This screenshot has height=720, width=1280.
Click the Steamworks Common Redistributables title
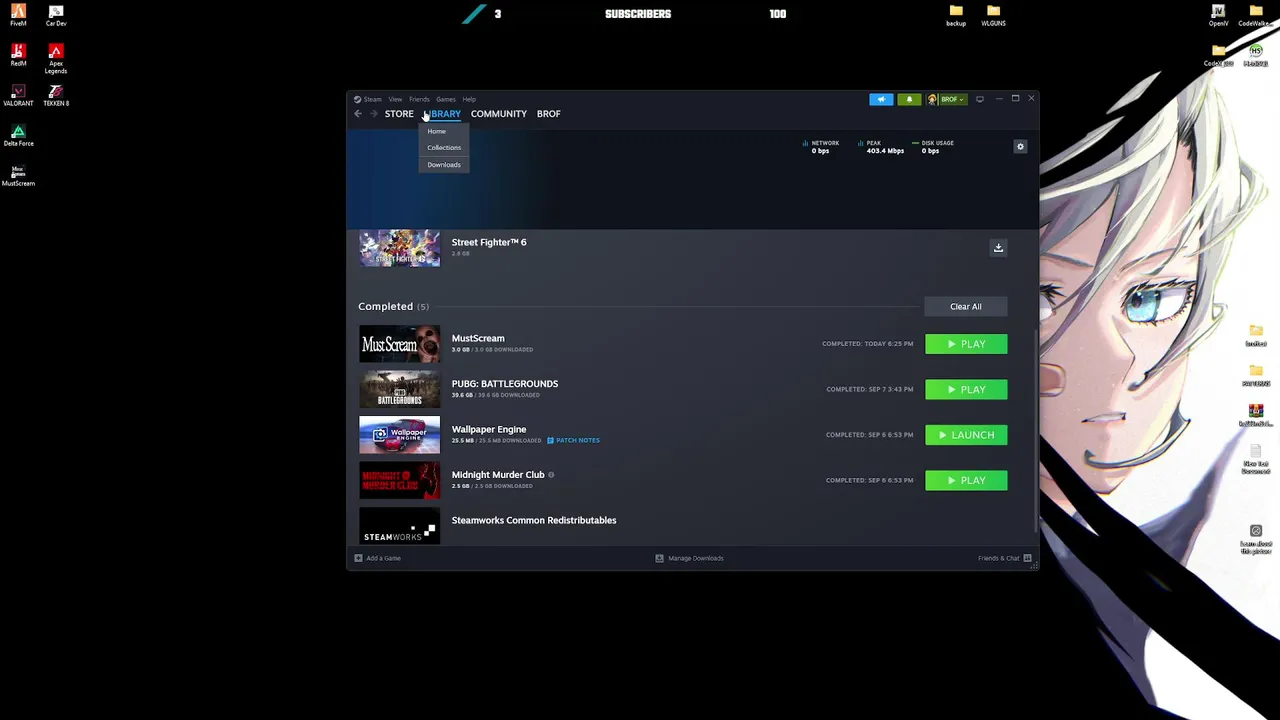tap(534, 521)
